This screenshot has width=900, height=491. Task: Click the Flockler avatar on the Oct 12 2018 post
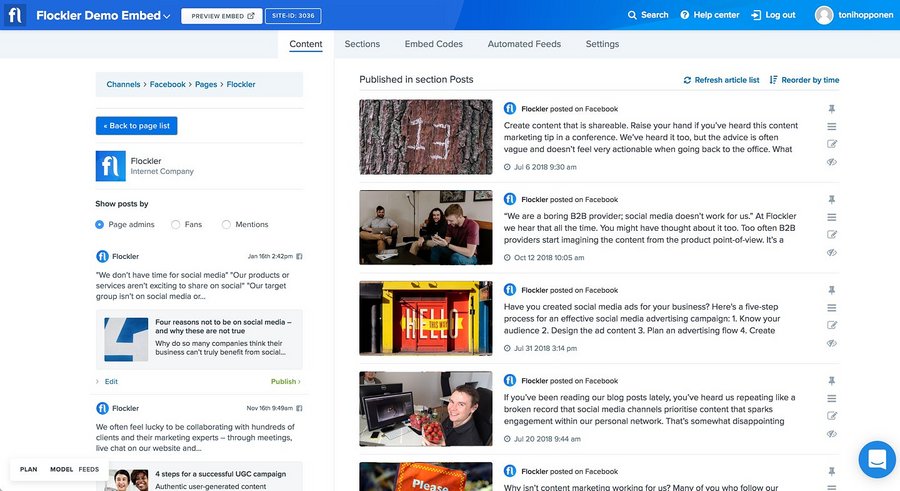tap(510, 199)
